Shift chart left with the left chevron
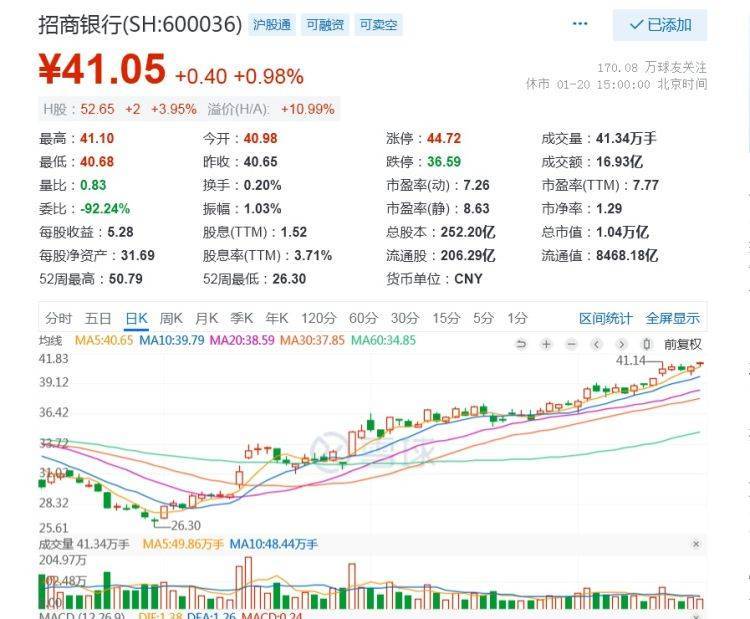This screenshot has height=619, width=750. pos(596,344)
